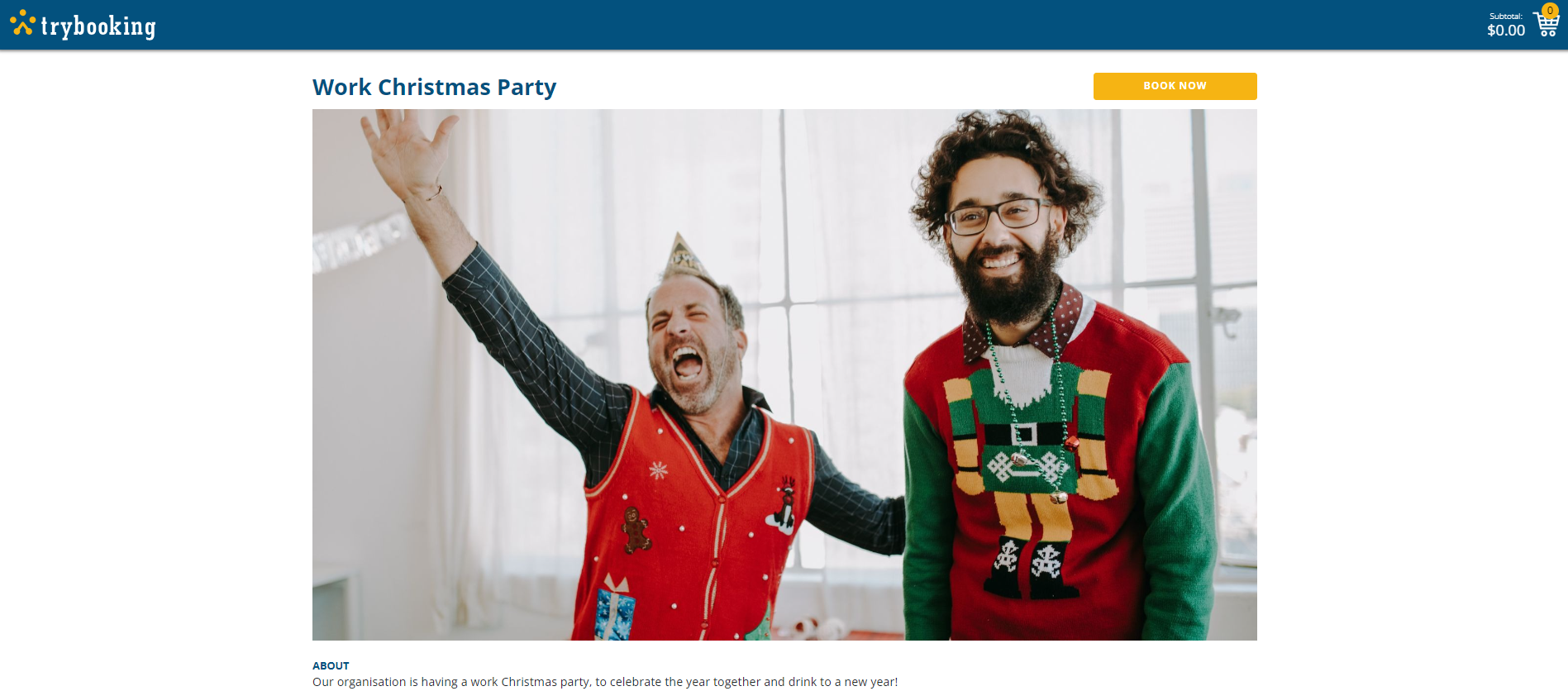Select the Work Christmas Party title
The width and height of the screenshot is (1568, 691).
[435, 87]
